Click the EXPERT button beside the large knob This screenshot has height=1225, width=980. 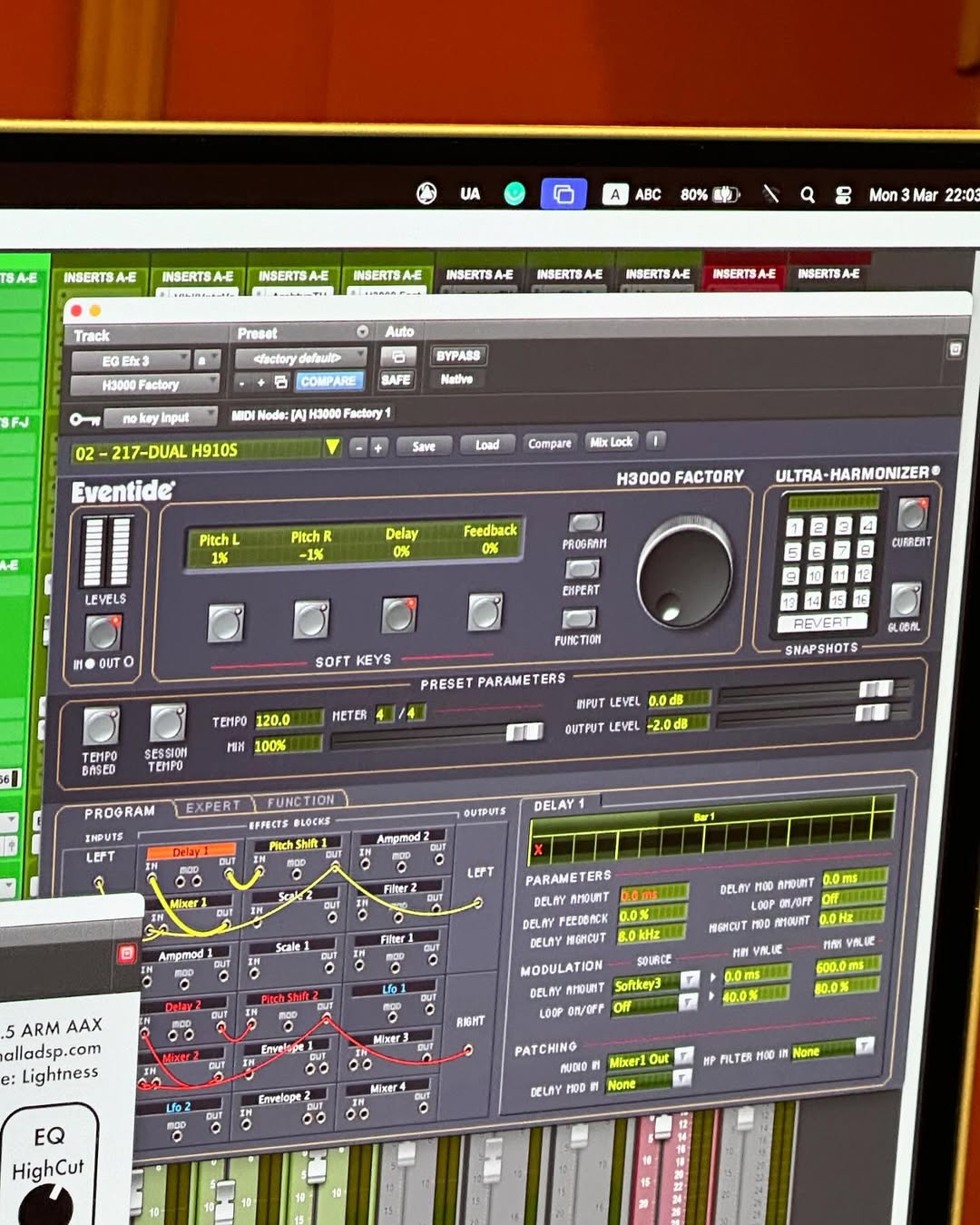click(x=583, y=569)
